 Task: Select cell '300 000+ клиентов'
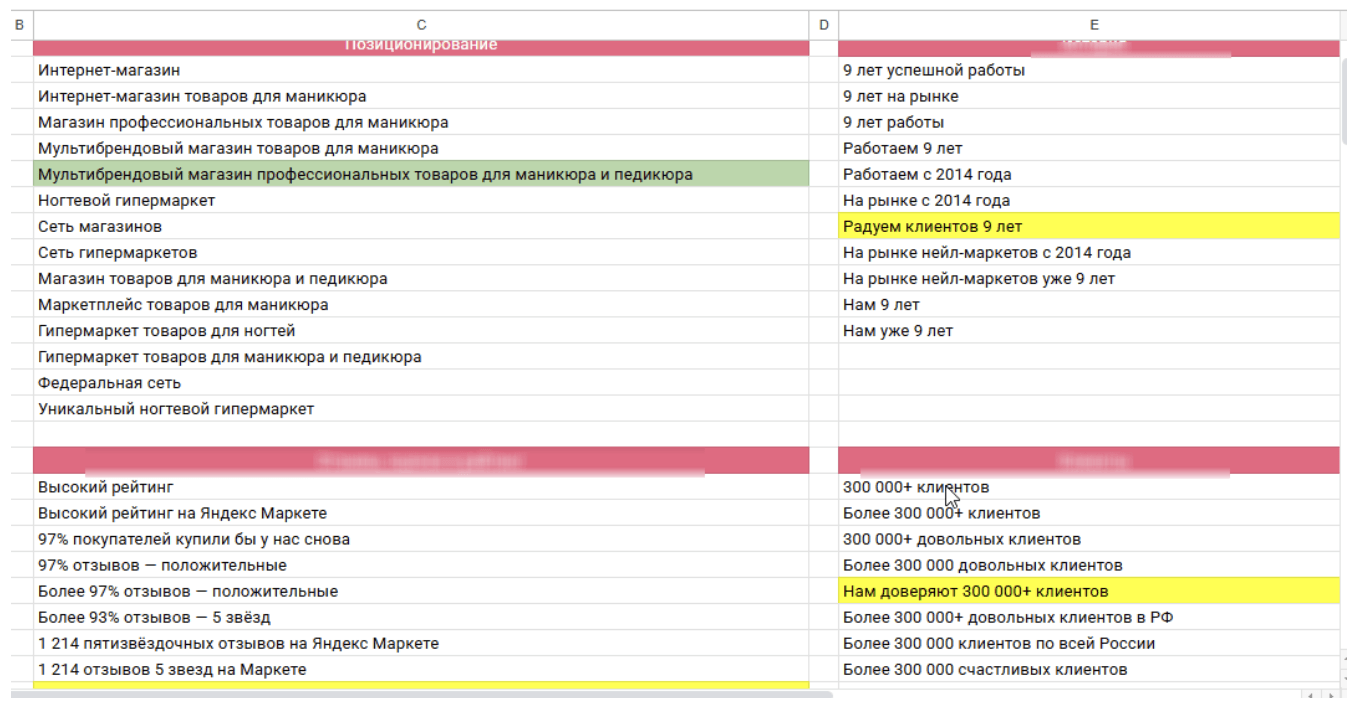pyautogui.click(x=1089, y=487)
